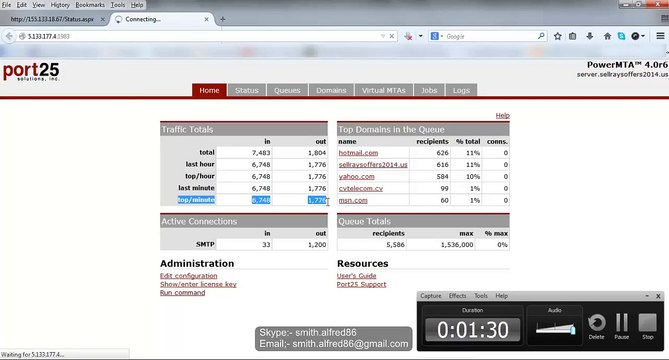Open the recorder window's Help menu
669x360 pixels.
pos(501,296)
